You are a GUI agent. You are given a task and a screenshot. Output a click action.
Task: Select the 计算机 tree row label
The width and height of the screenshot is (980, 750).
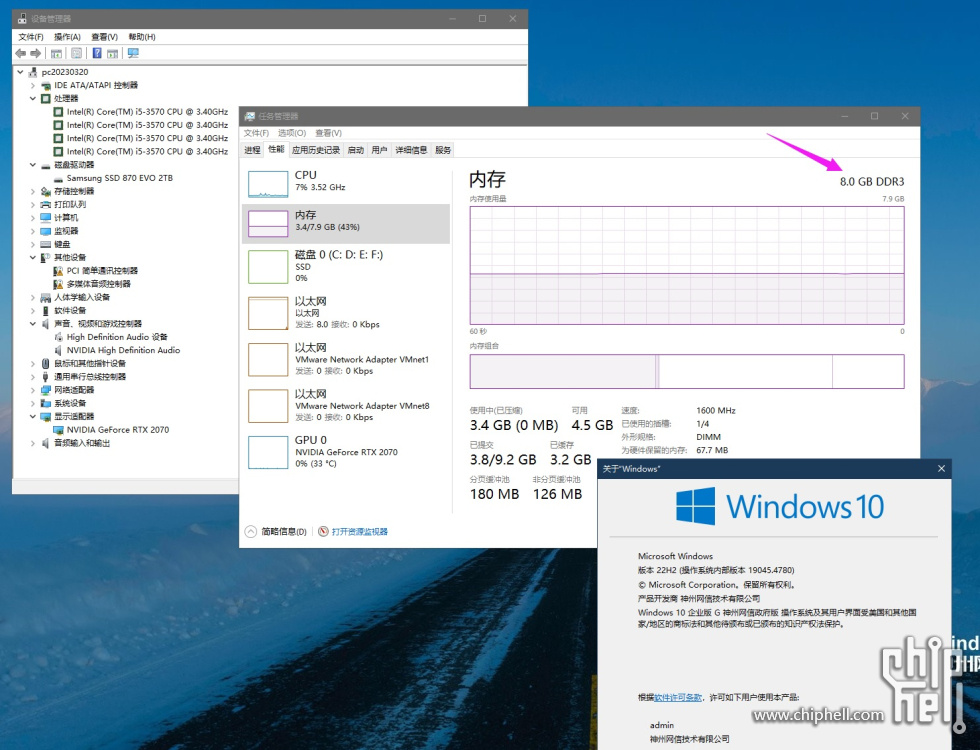[x=66, y=218]
